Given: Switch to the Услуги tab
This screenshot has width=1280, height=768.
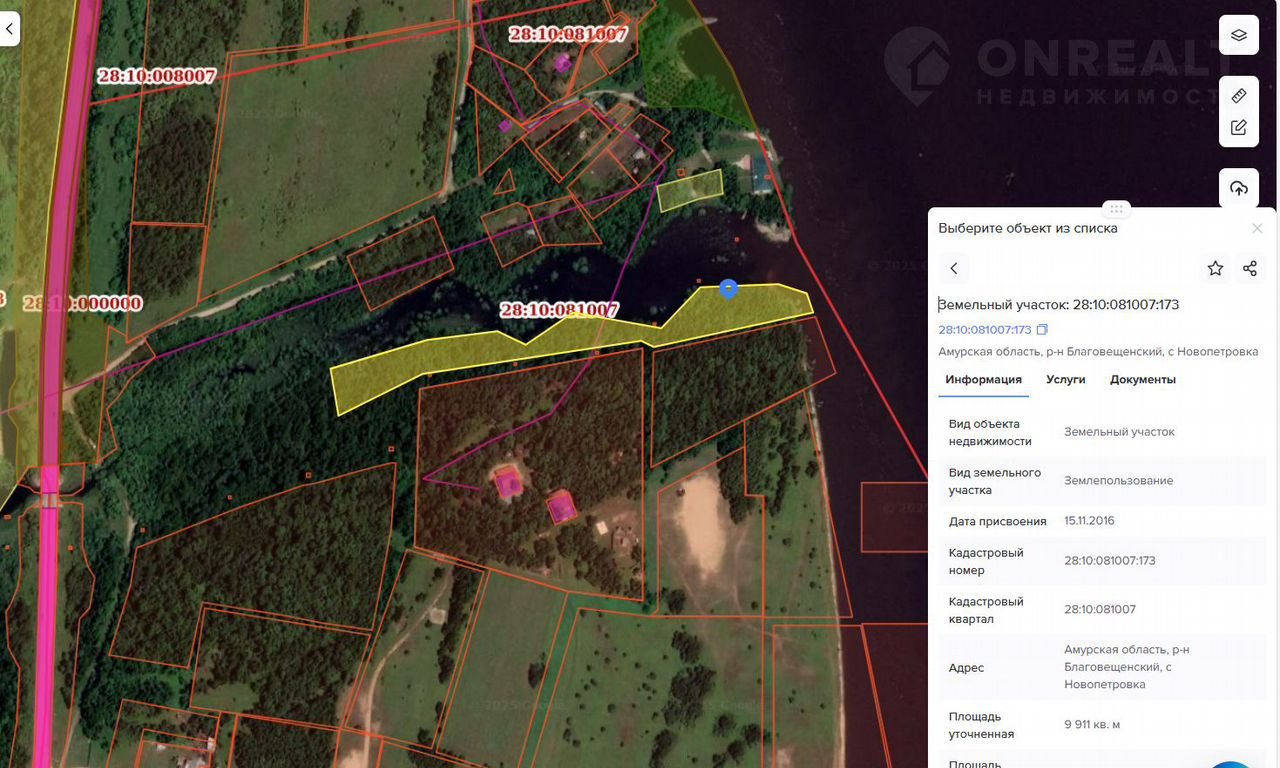Looking at the screenshot, I should (x=1065, y=380).
